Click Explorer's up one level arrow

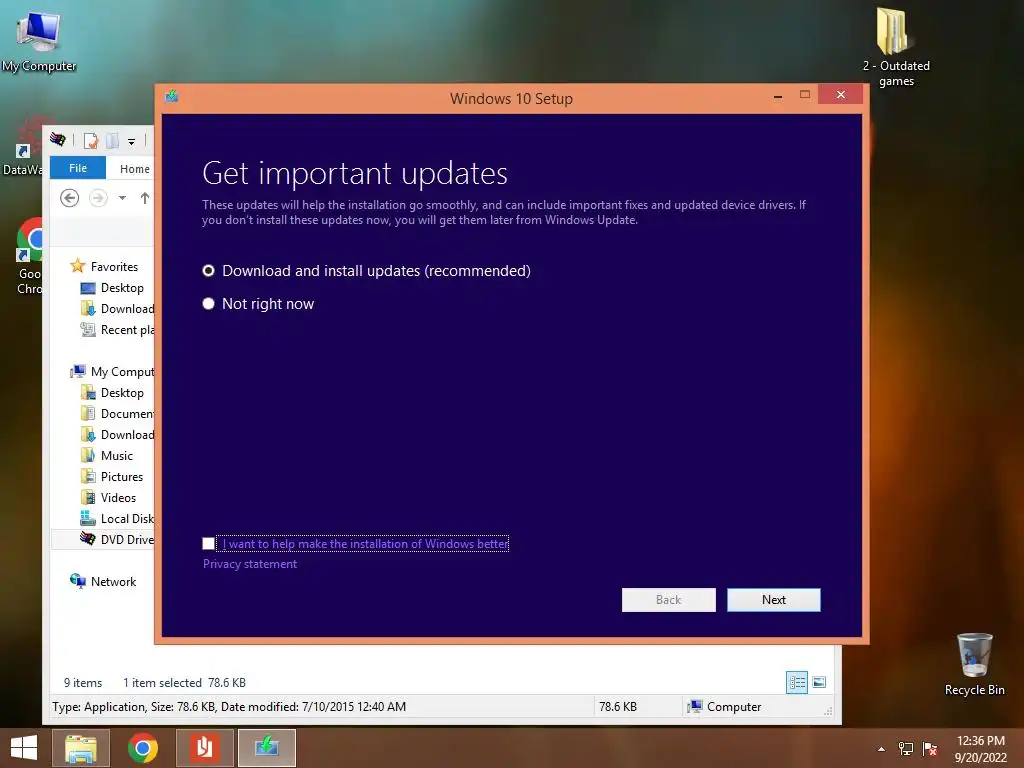click(144, 197)
